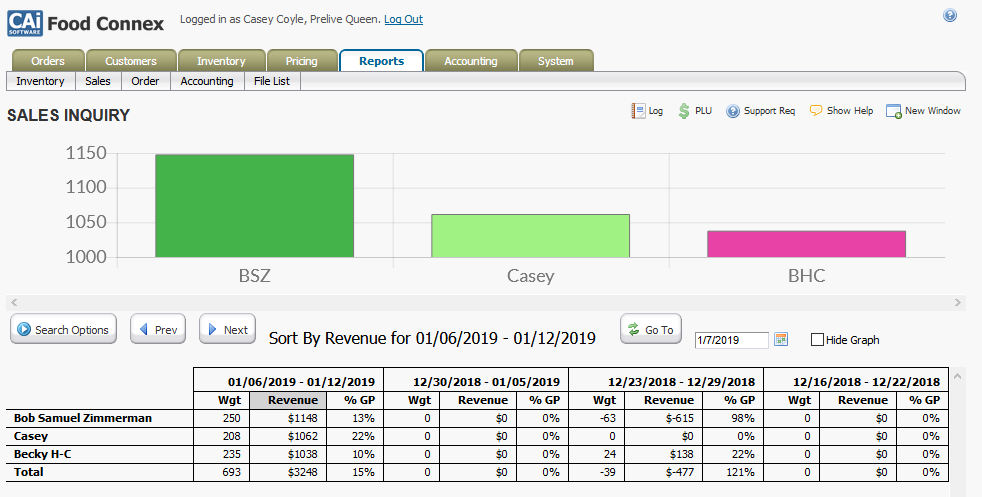The image size is (982, 497).
Task: Click the $1038 revenue cell
Action: [x=288, y=454]
